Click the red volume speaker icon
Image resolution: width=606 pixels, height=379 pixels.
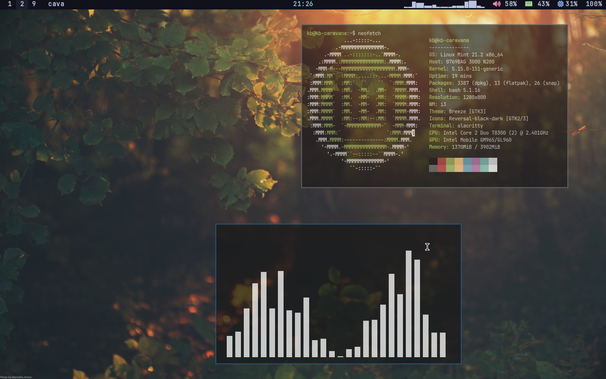click(x=497, y=4)
